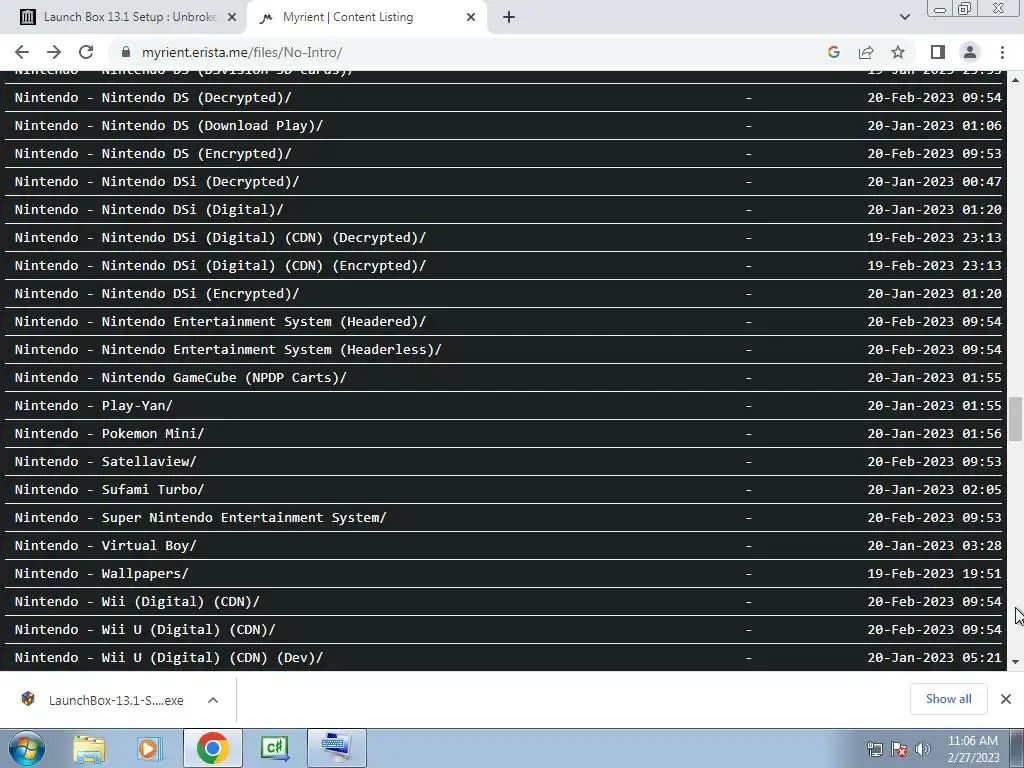Open the Nintendo Sufami Turbo folder
The image size is (1024, 768).
(x=109, y=490)
